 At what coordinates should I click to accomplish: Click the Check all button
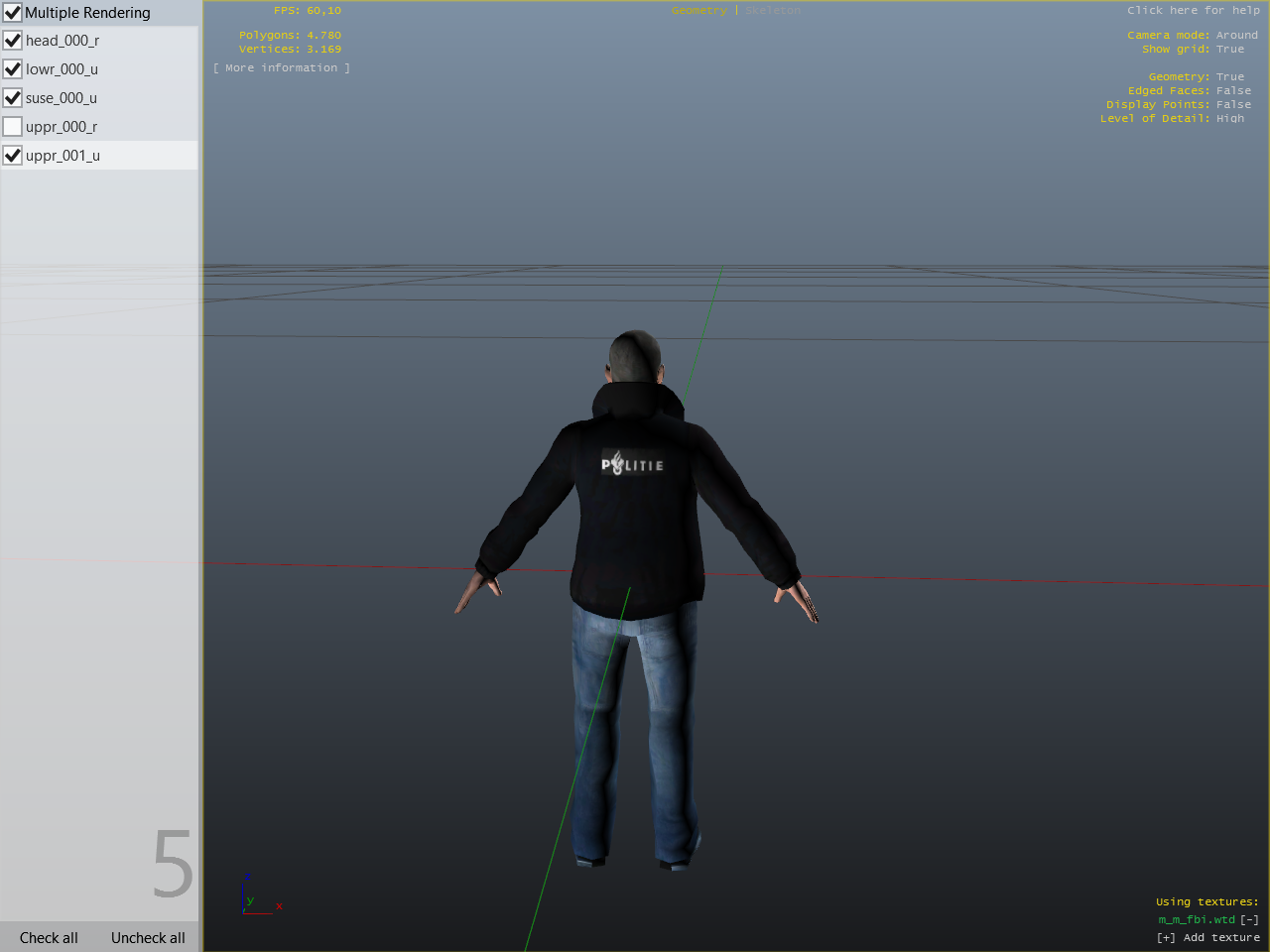49,938
